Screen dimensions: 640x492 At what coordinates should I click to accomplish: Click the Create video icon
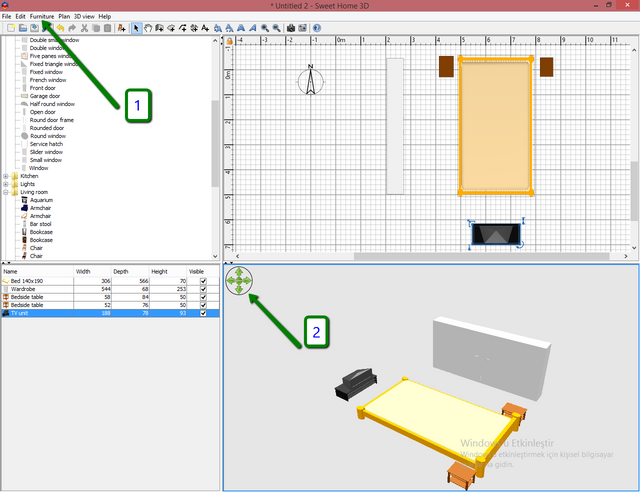[302, 28]
